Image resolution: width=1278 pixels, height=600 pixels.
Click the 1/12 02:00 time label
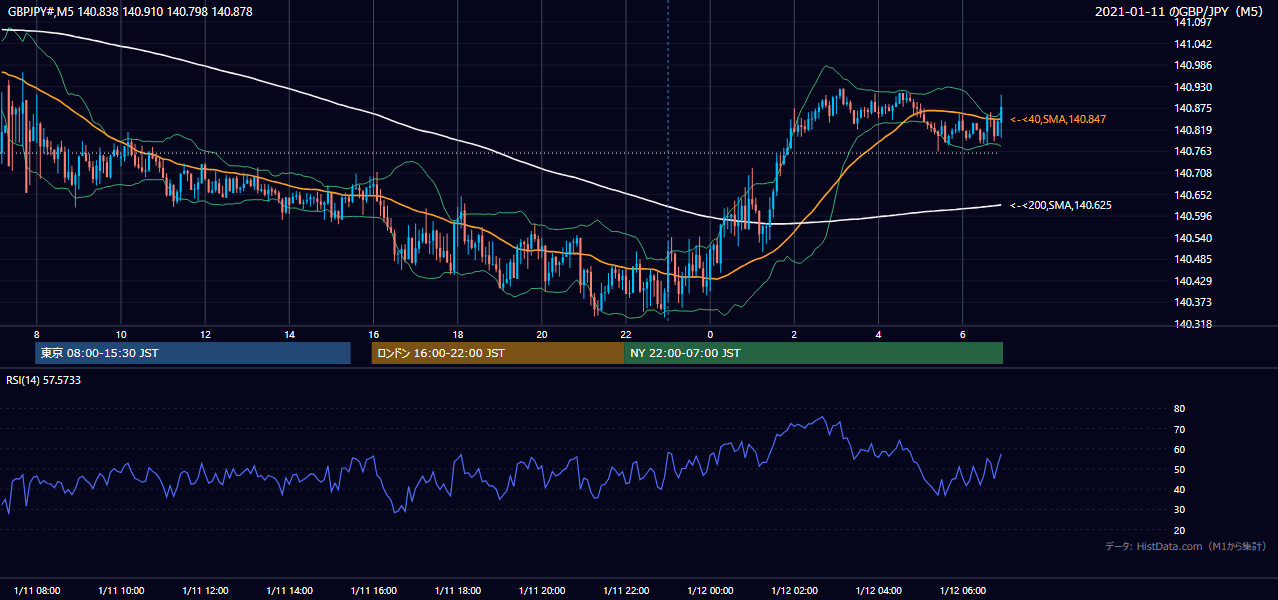pos(795,590)
